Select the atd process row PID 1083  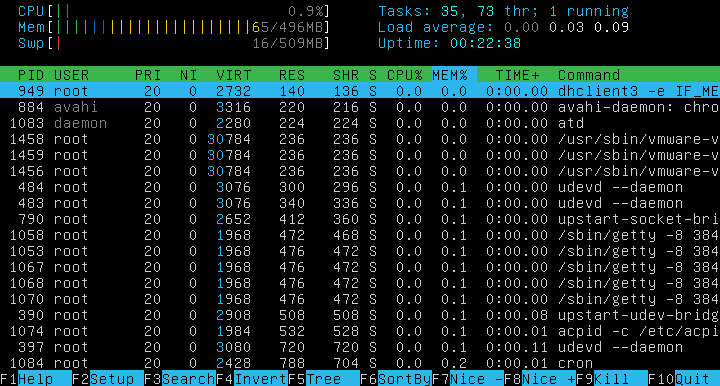(360, 123)
